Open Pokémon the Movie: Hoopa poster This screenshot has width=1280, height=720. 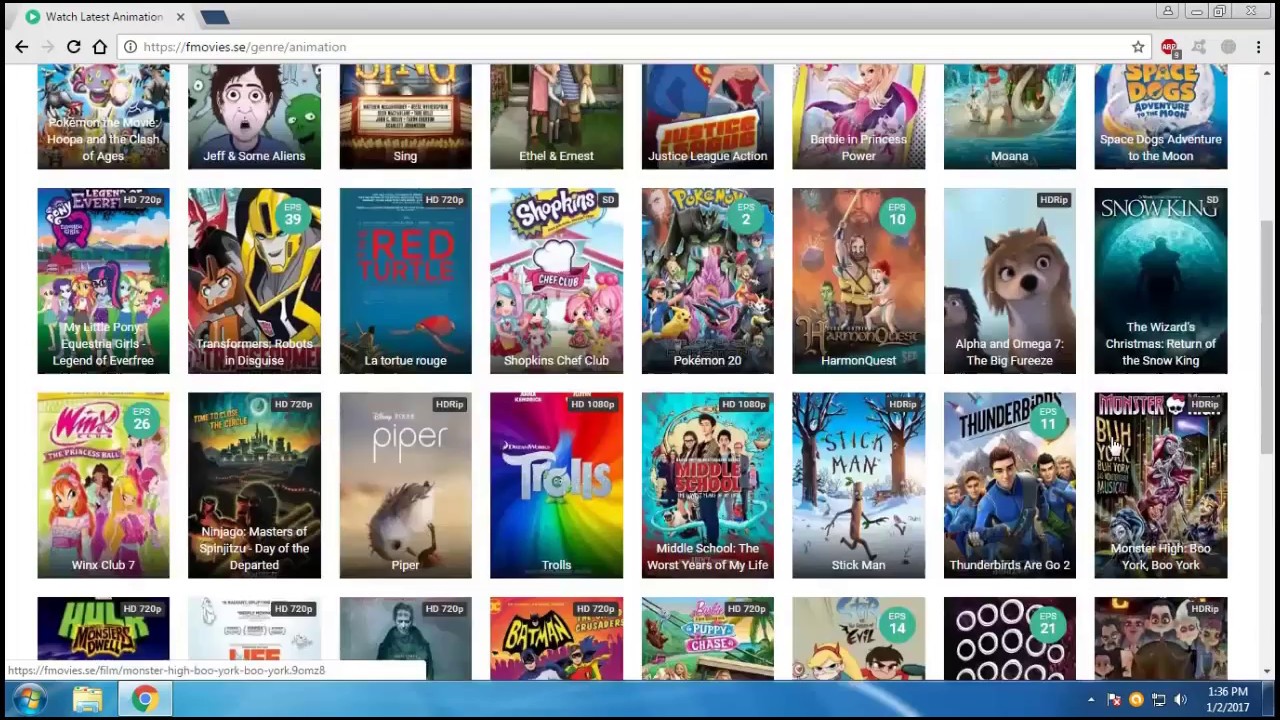[x=103, y=117]
